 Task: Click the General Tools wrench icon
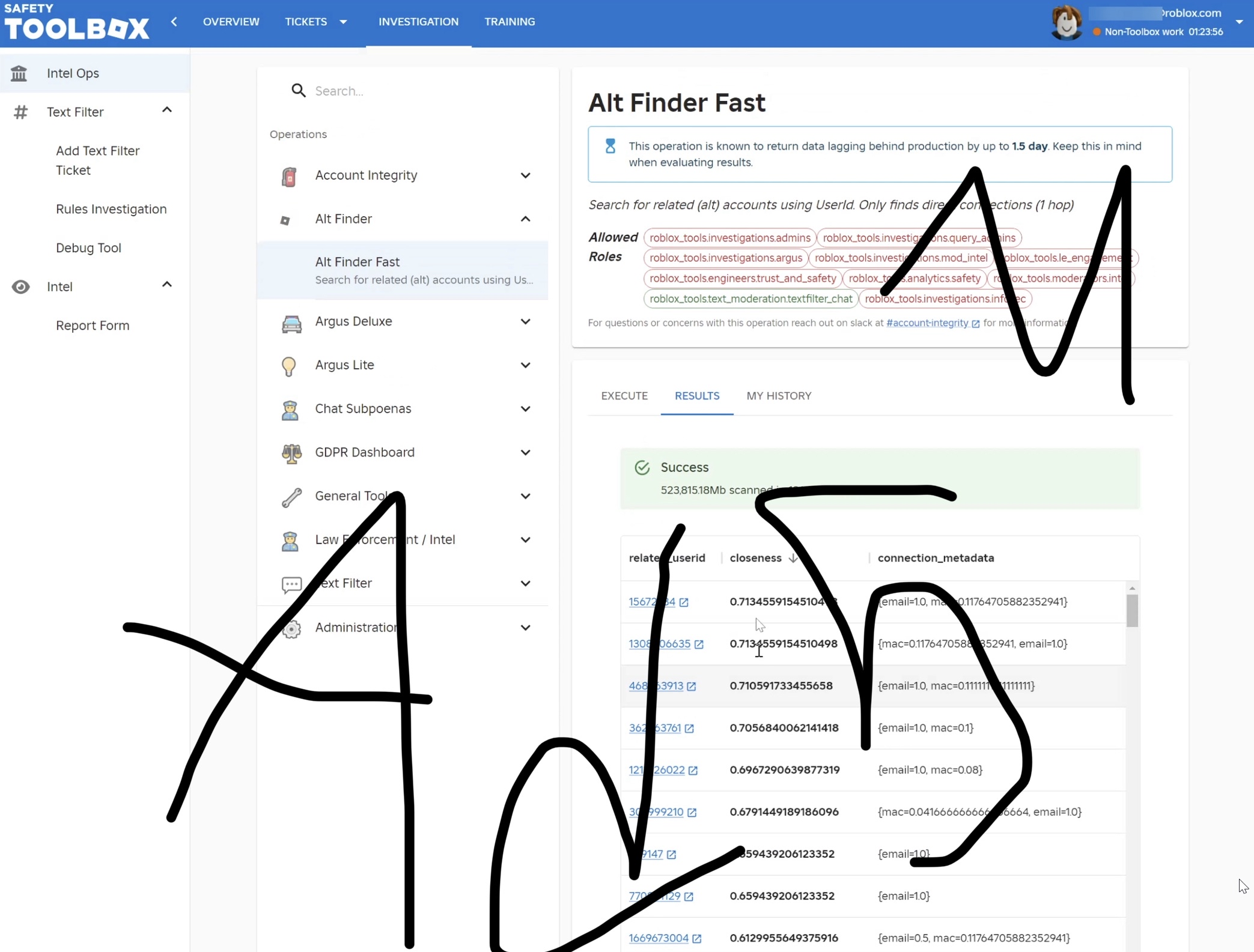pos(291,497)
